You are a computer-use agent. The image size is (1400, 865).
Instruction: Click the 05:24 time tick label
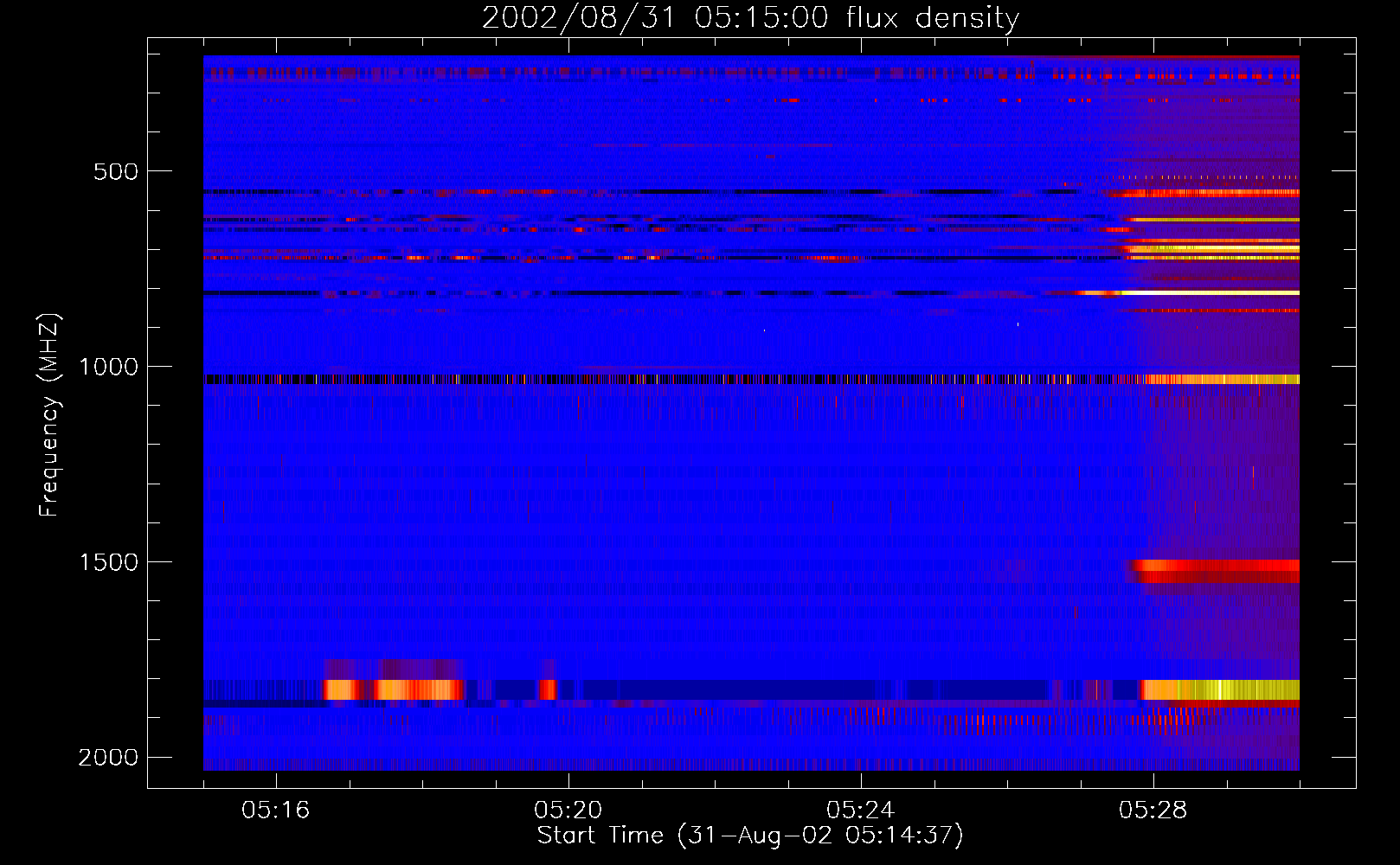click(x=861, y=810)
